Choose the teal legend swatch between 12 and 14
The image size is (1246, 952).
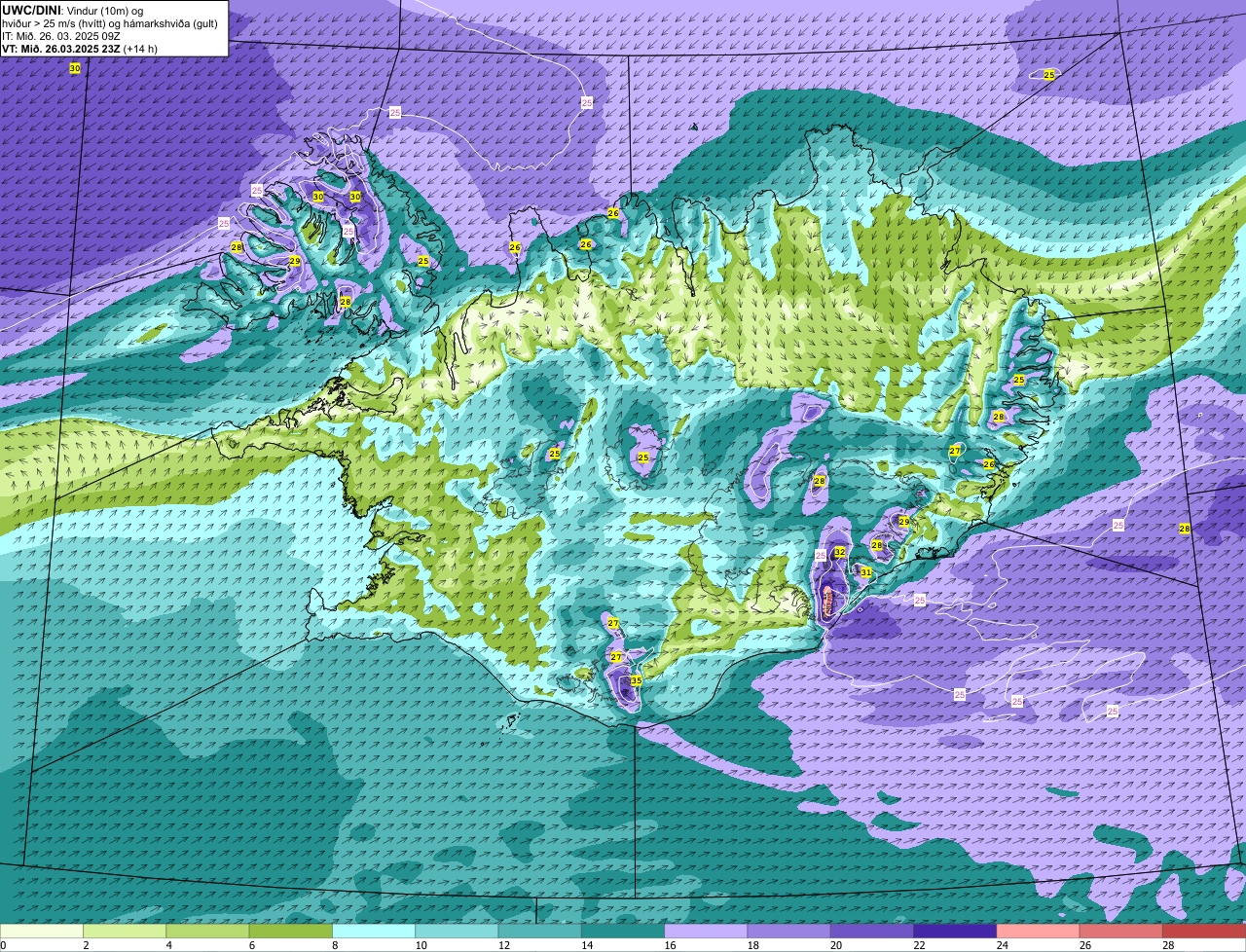pyautogui.click(x=540, y=931)
